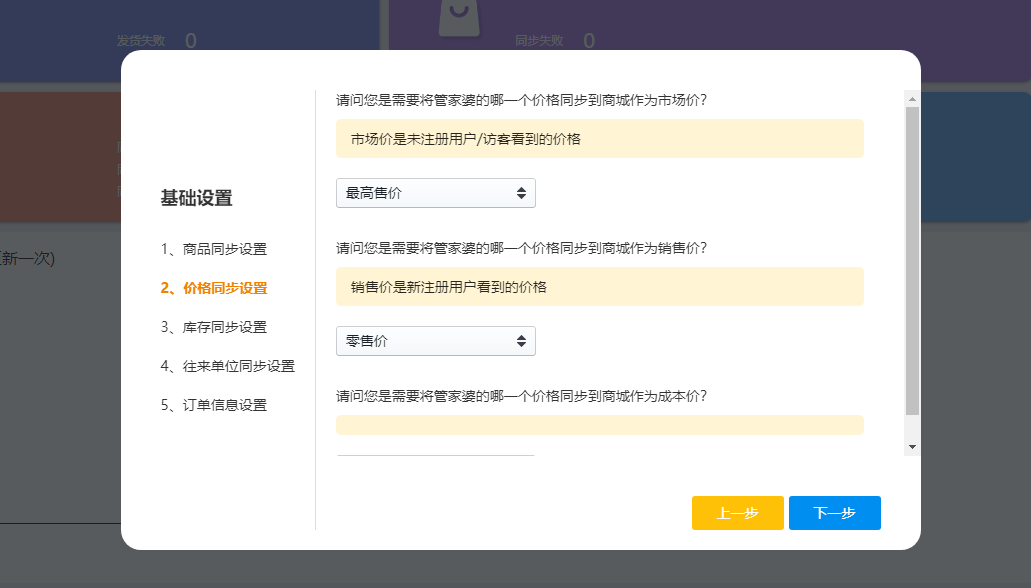Click the question about 成本价 sync
The image size is (1031, 588).
tap(521, 396)
